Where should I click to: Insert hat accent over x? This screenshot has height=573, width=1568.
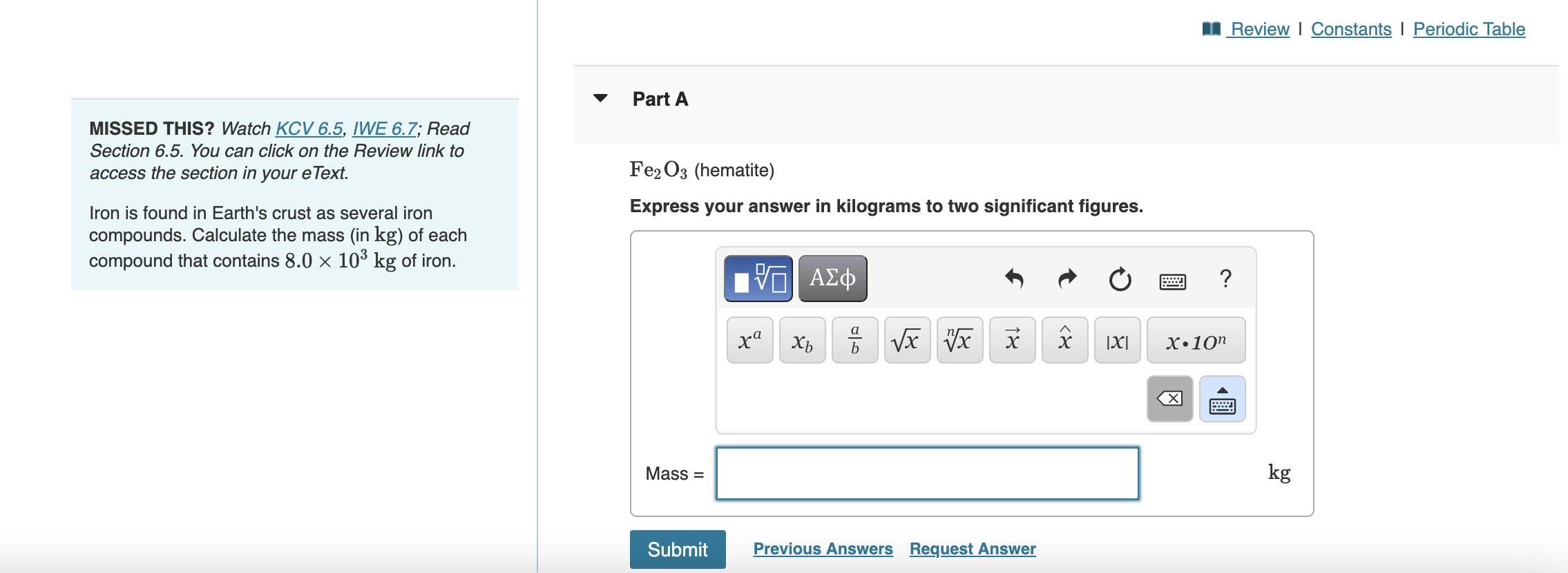1064,340
